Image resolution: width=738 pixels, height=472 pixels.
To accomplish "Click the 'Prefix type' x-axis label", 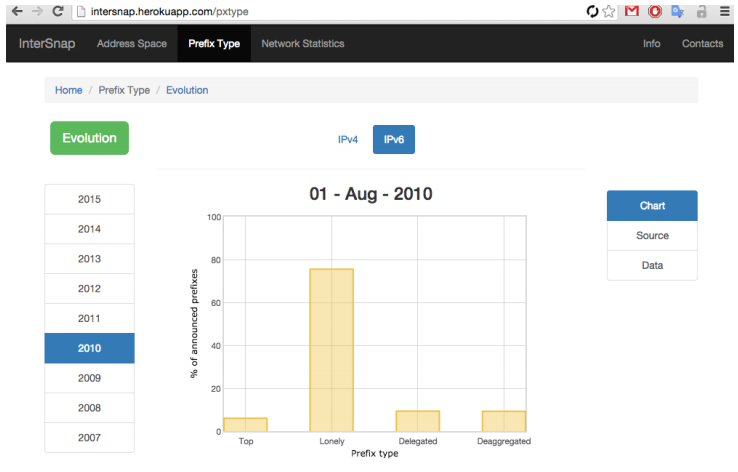I will (x=375, y=453).
